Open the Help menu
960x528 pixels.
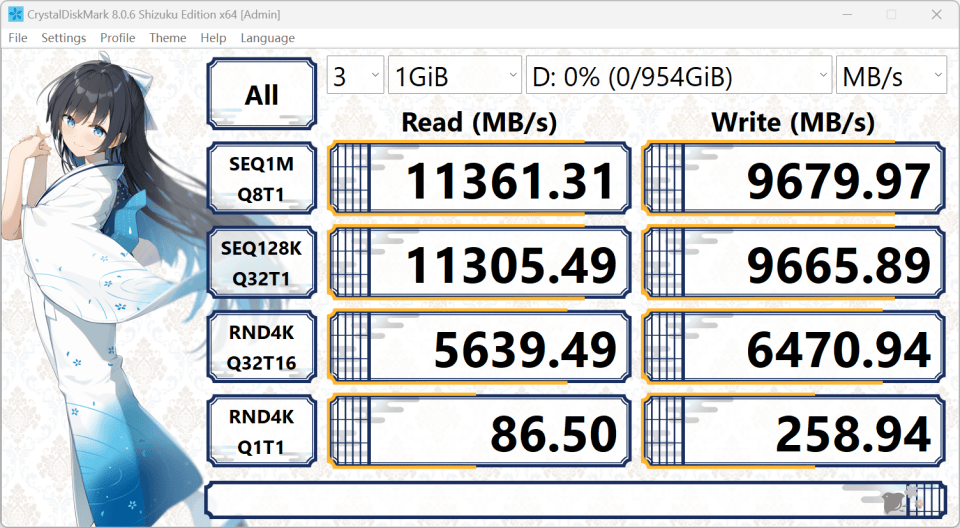click(213, 38)
